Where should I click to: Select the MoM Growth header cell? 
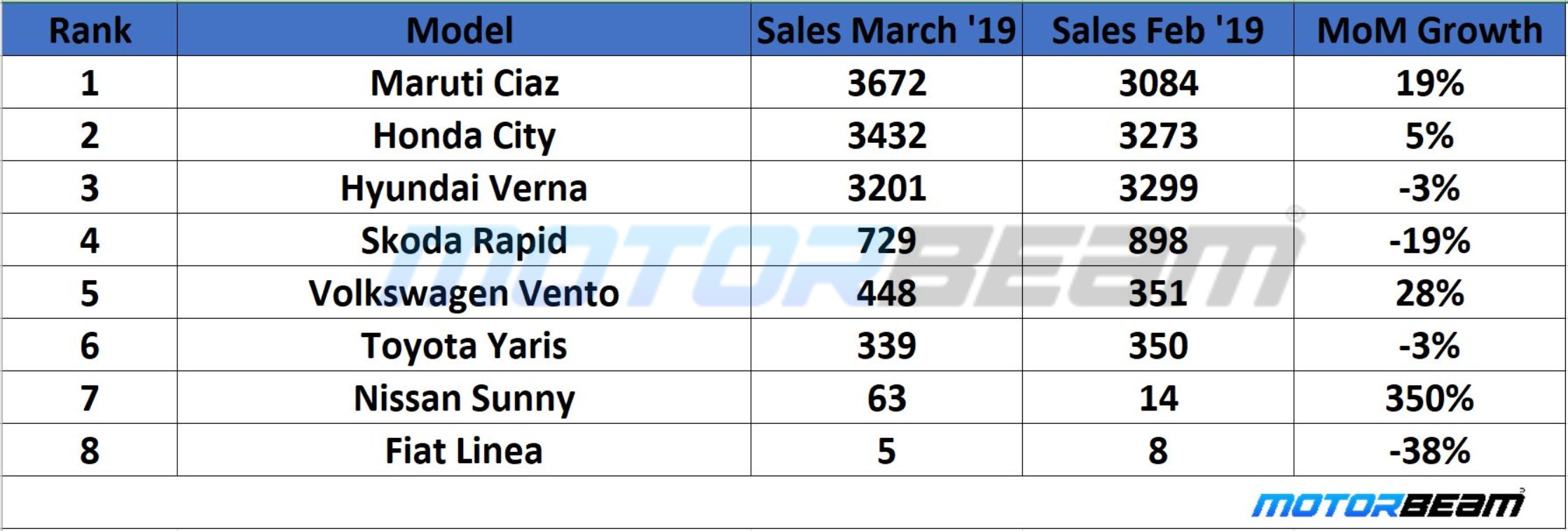(1429, 31)
